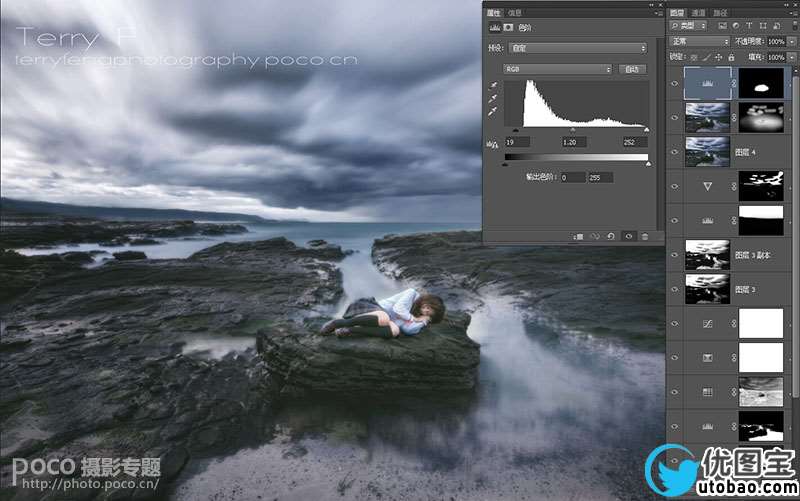The image size is (800, 501).
Task: Click the reset adjustment icon in Properties
Action: (x=610, y=236)
